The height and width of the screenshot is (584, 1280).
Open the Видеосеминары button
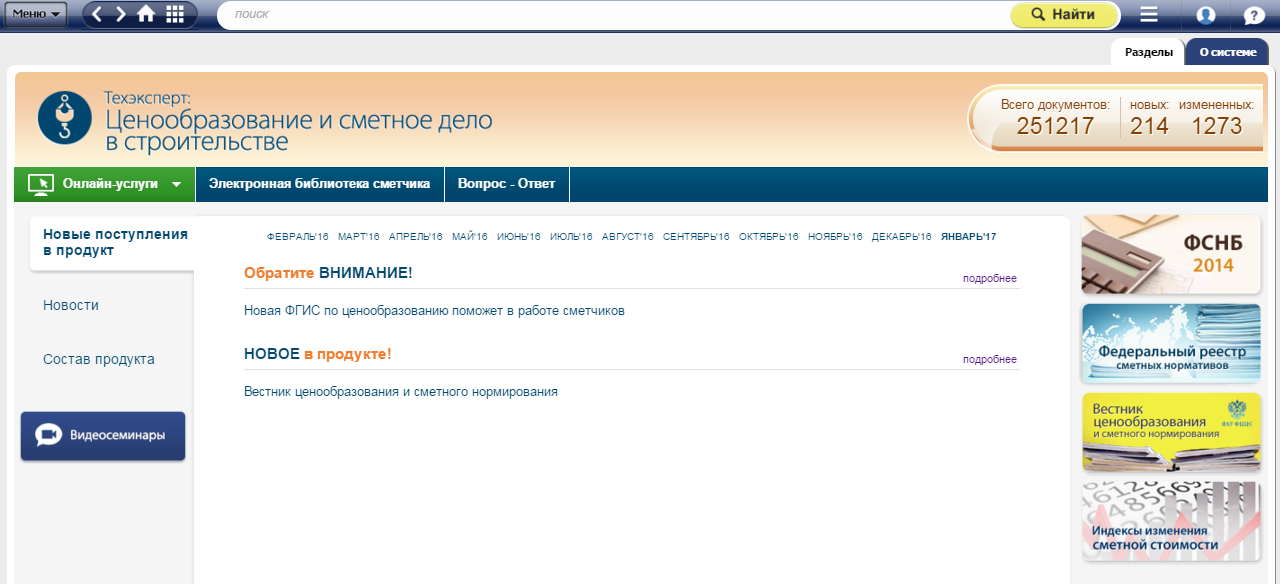[103, 436]
